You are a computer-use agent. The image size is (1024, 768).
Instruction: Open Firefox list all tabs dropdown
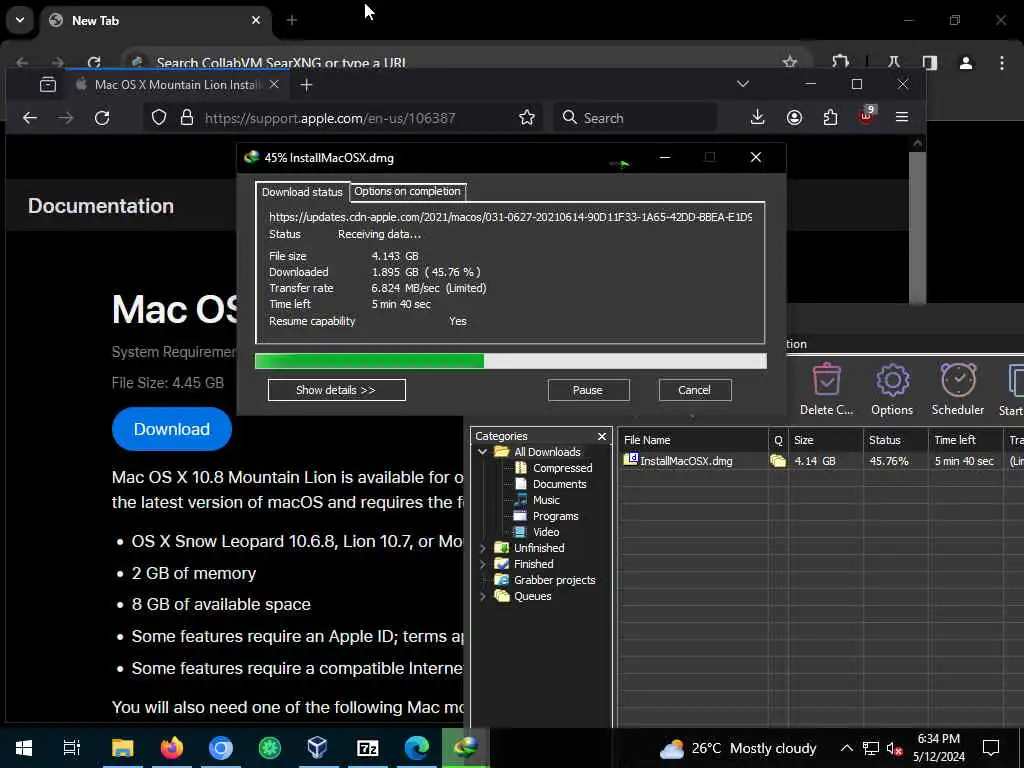click(x=743, y=84)
